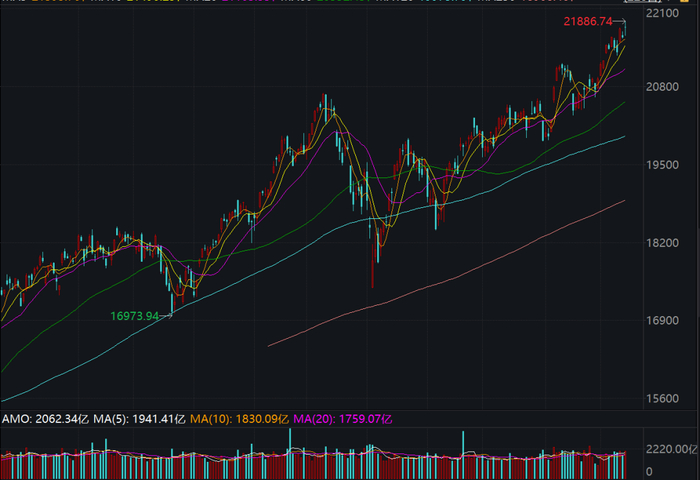
Task: Click the green 16973.94 low price label
Action: coord(134,316)
